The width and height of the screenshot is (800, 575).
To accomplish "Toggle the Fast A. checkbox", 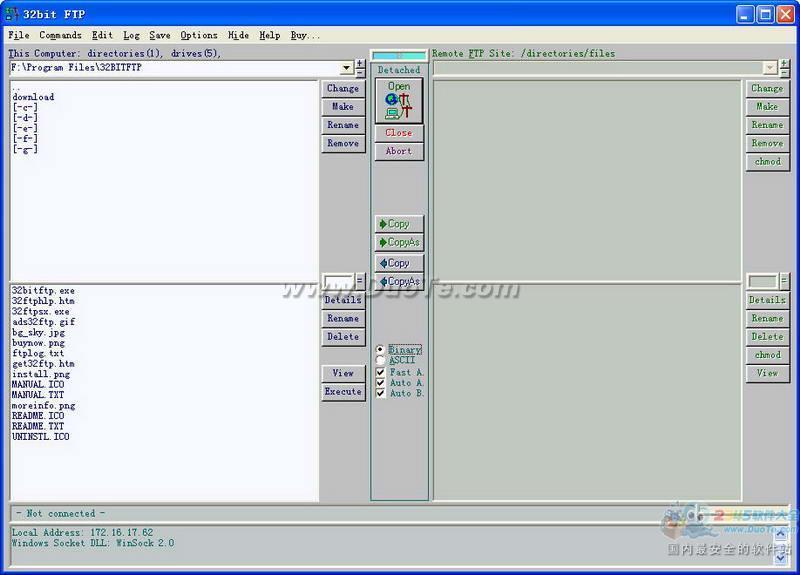I will (x=381, y=372).
